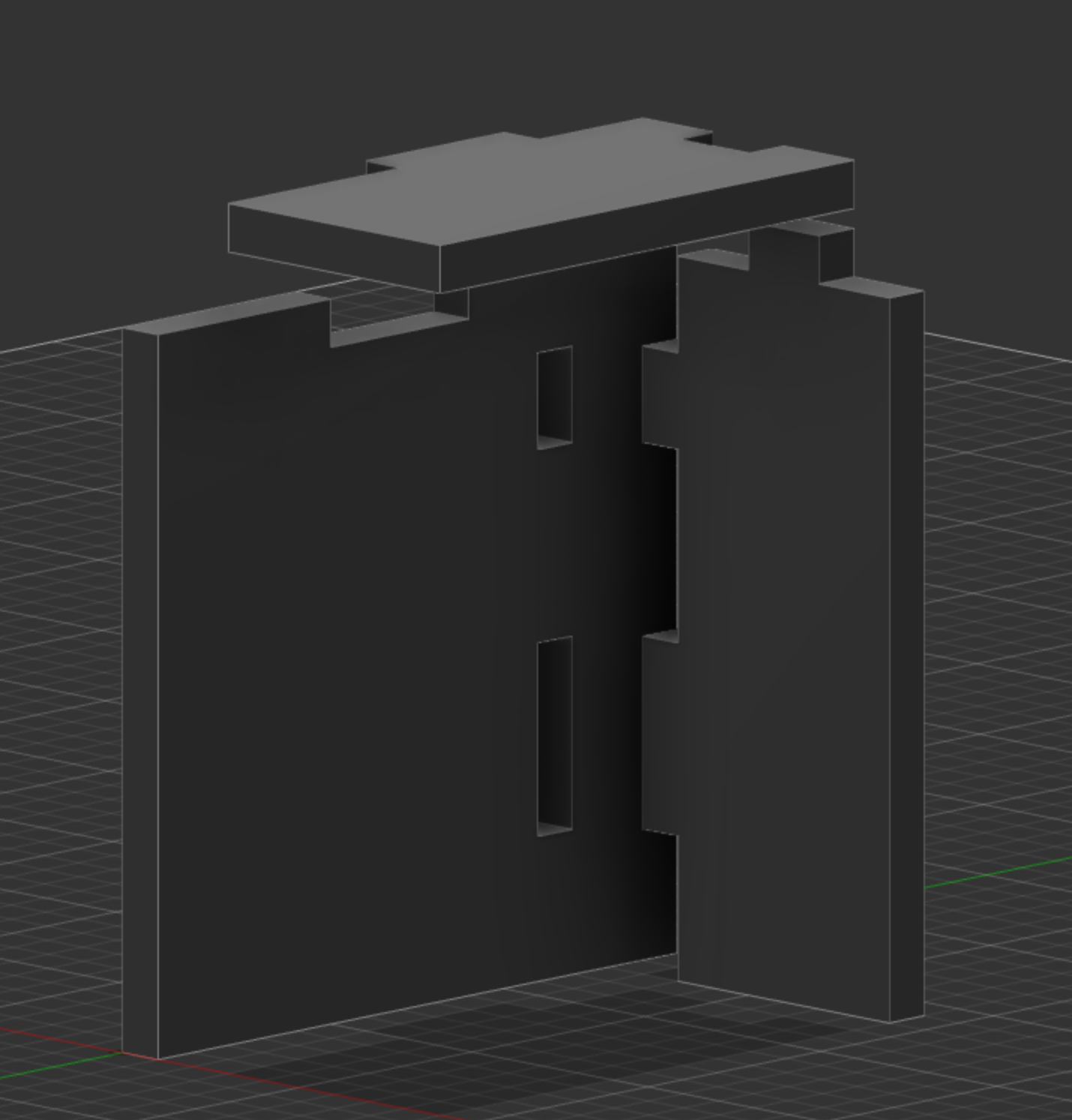Select the narrow right side panel
Image resolution: width=1072 pixels, height=1120 pixels.
(783, 622)
